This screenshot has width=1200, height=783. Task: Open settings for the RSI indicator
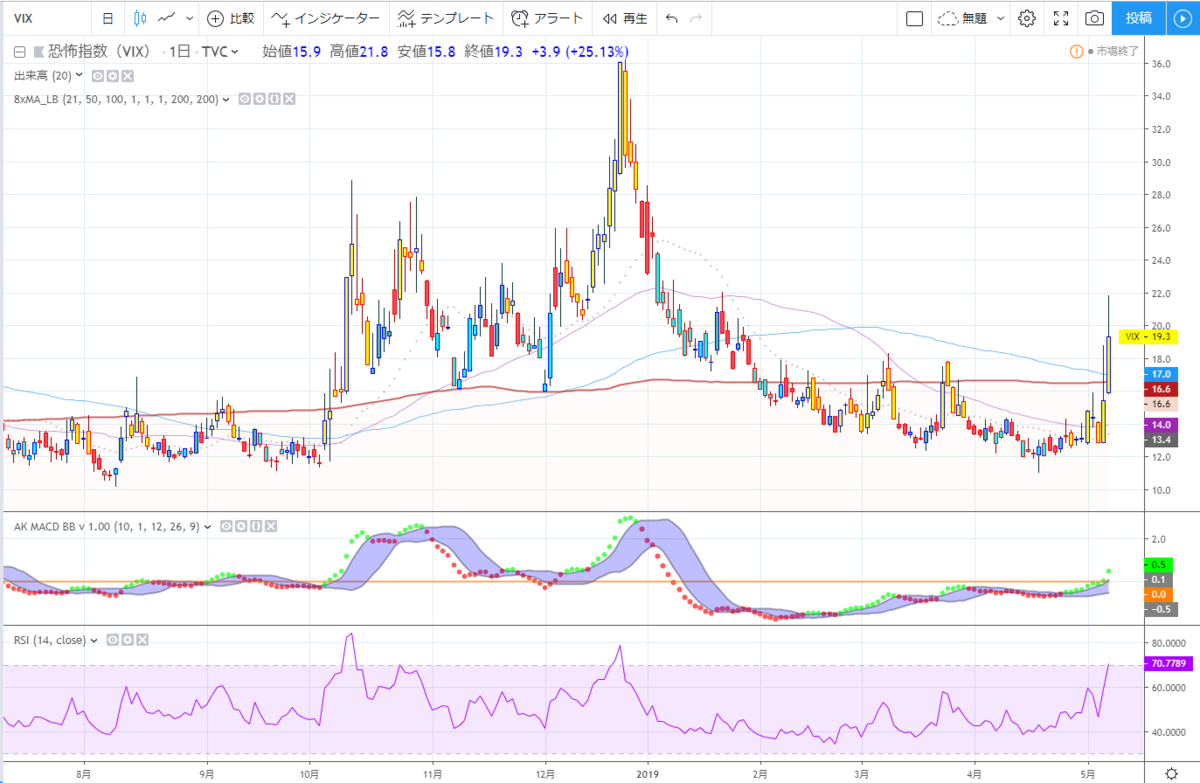[129, 639]
